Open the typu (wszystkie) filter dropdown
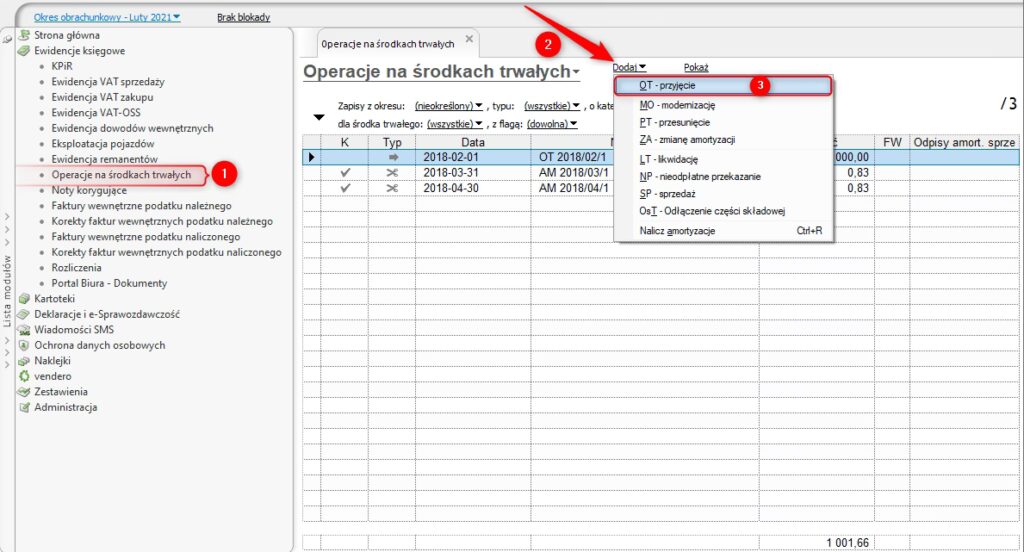1024x552 pixels. (552, 105)
